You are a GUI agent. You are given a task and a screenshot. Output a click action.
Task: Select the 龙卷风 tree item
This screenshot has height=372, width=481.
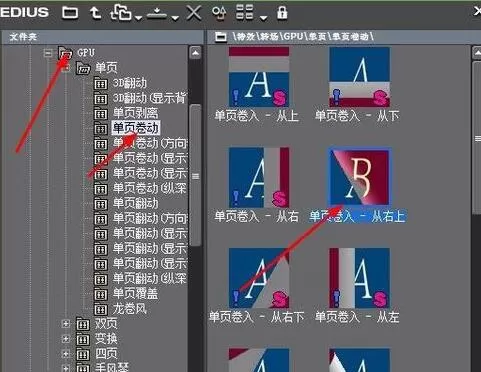[129, 309]
